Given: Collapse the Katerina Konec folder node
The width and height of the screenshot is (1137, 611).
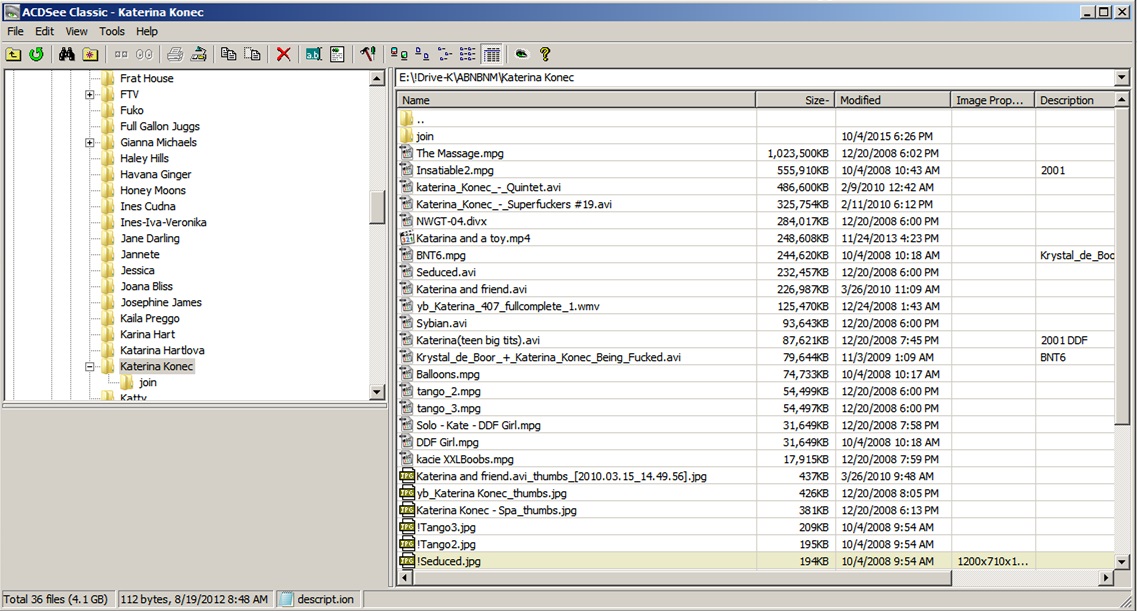Looking at the screenshot, I should pyautogui.click(x=89, y=366).
